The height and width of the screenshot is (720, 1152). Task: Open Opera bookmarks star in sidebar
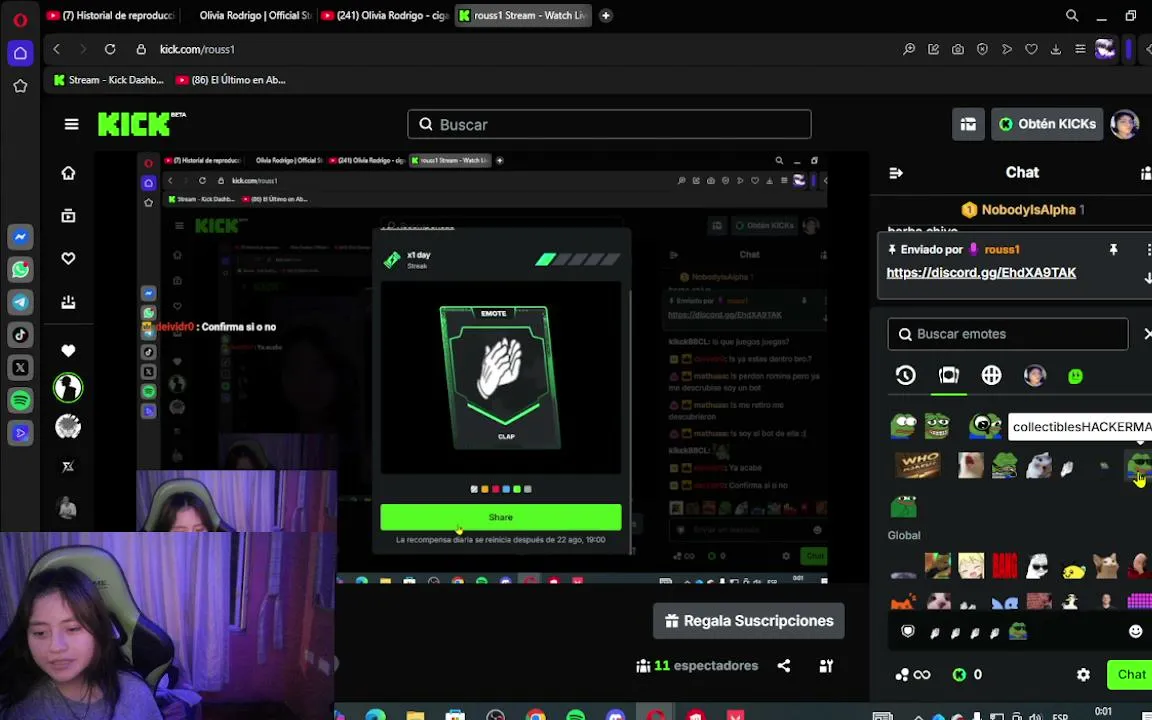[x=20, y=86]
